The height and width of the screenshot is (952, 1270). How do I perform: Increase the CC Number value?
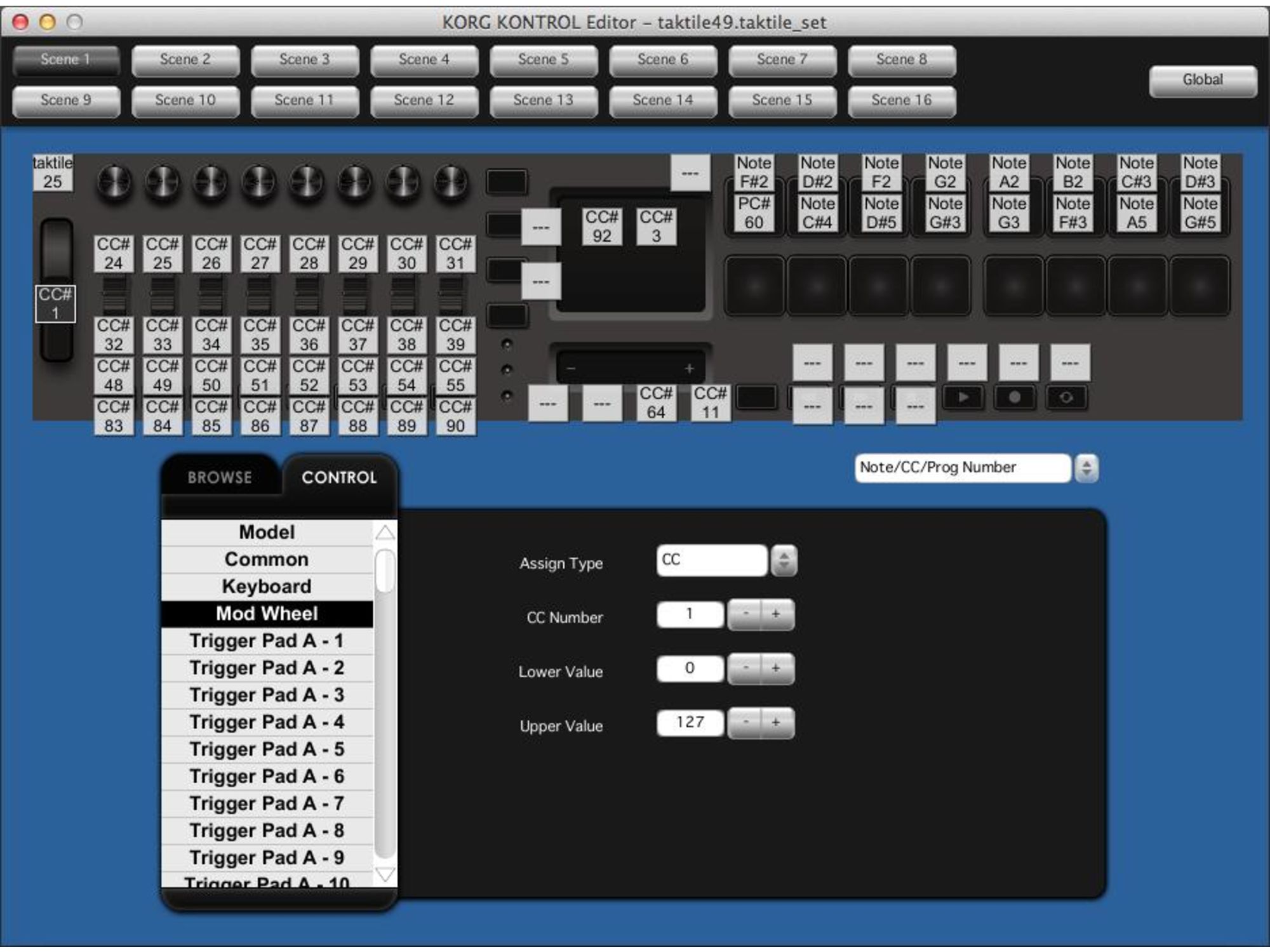(x=777, y=614)
